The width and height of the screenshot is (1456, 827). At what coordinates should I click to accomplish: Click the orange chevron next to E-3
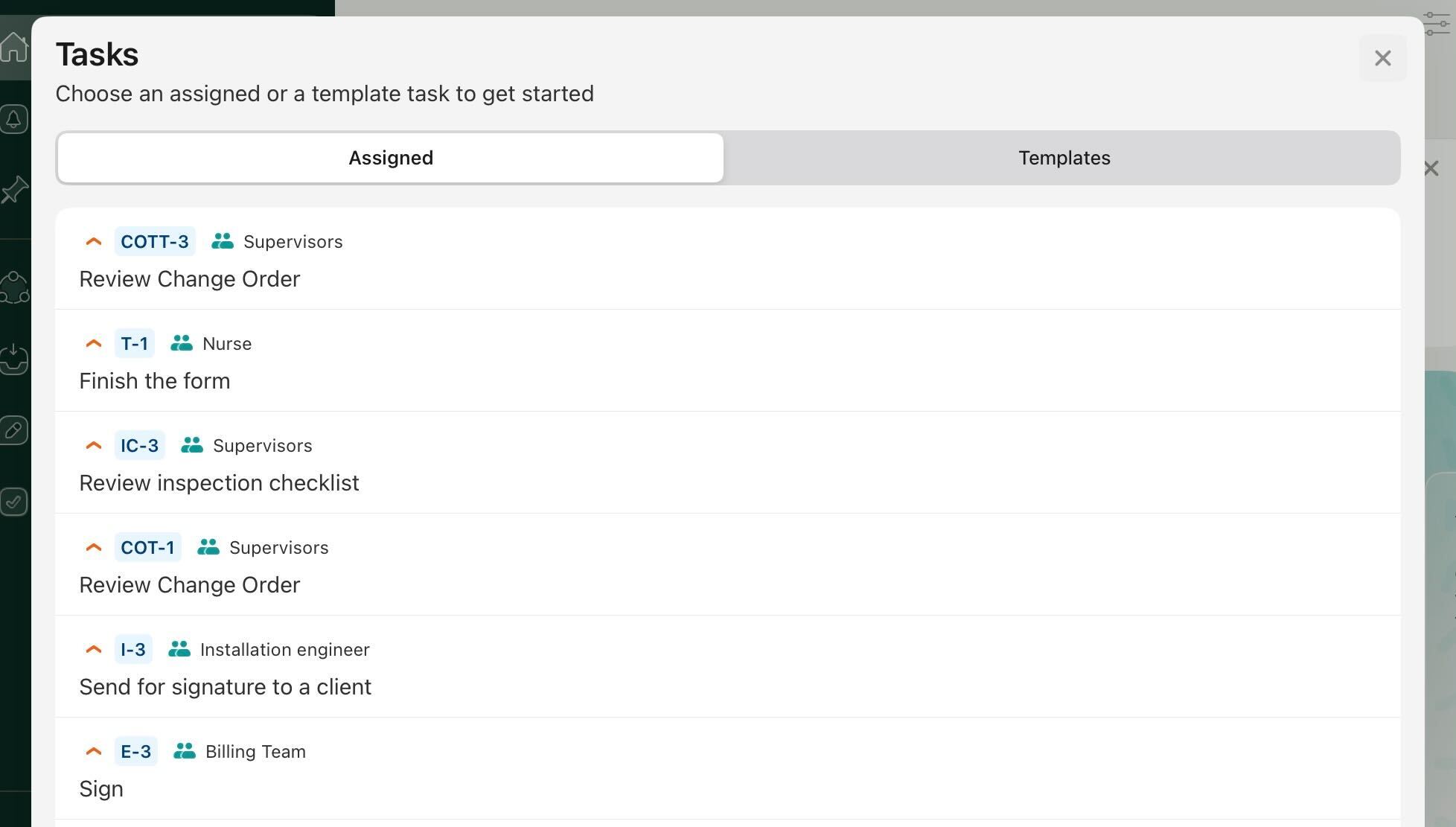pos(93,752)
